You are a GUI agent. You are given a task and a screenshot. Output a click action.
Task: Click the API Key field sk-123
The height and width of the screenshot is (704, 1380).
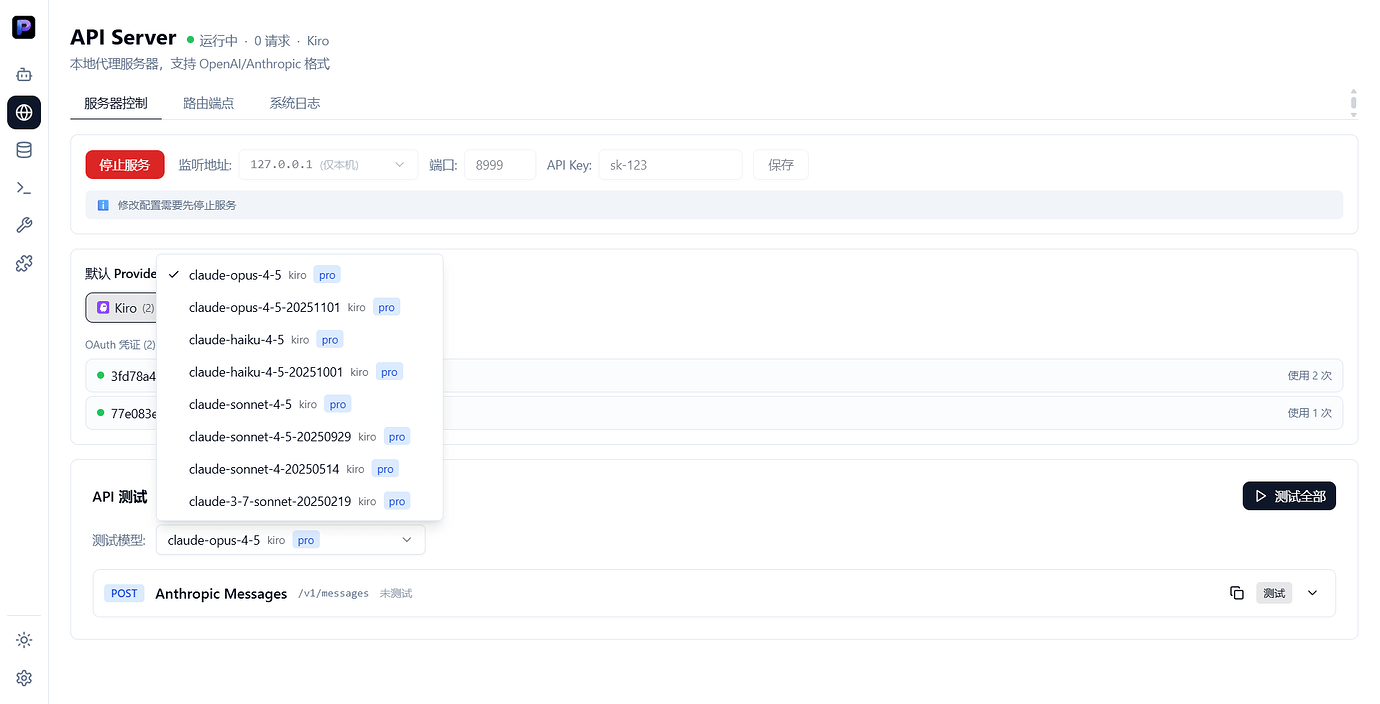pyautogui.click(x=670, y=165)
